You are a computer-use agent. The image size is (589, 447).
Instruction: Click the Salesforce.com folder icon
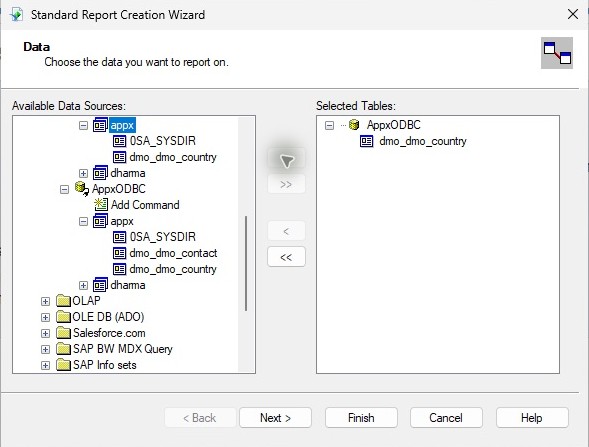(63, 333)
